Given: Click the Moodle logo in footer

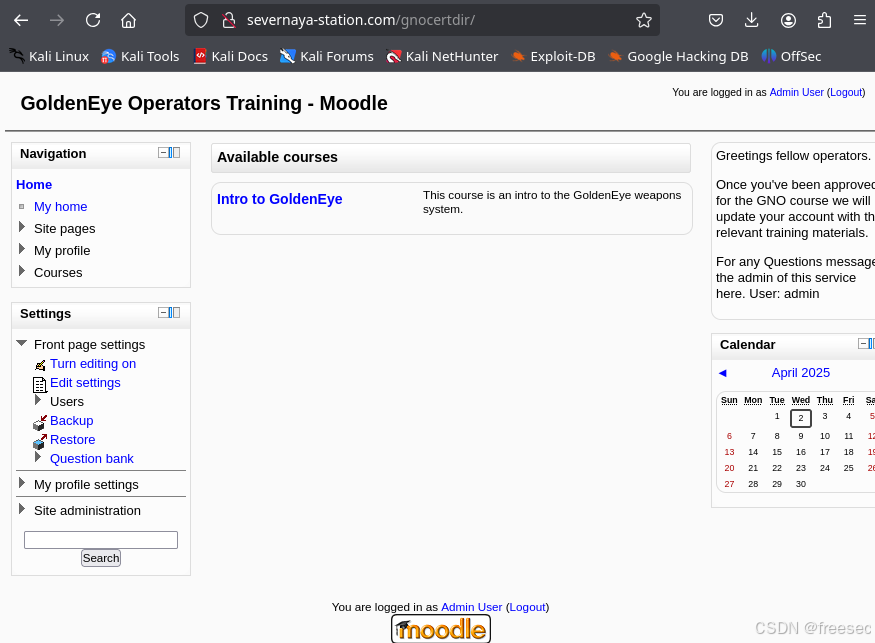Looking at the screenshot, I should [441, 629].
